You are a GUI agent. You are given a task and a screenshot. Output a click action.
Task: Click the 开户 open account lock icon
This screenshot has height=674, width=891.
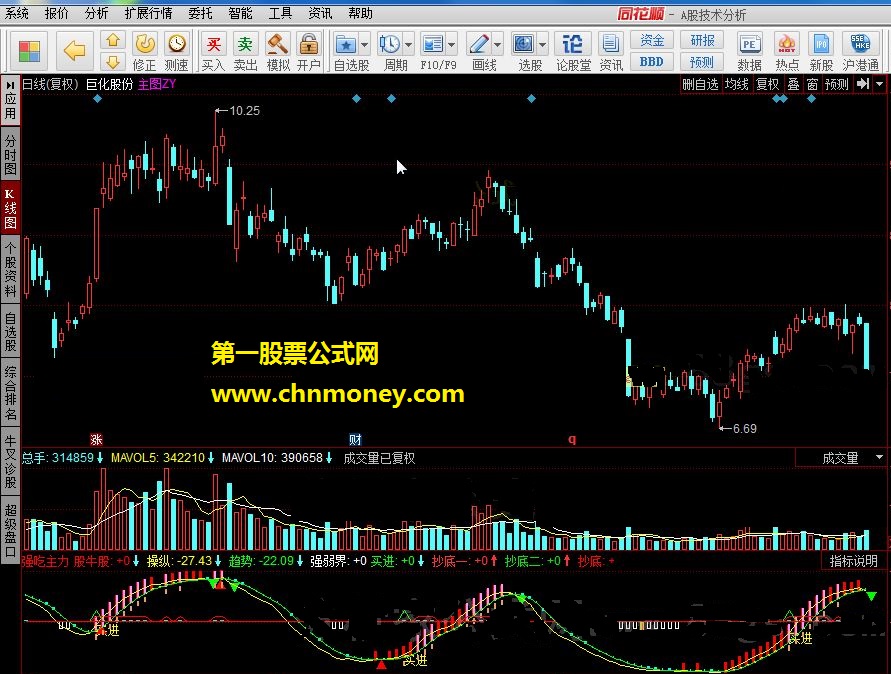[309, 52]
